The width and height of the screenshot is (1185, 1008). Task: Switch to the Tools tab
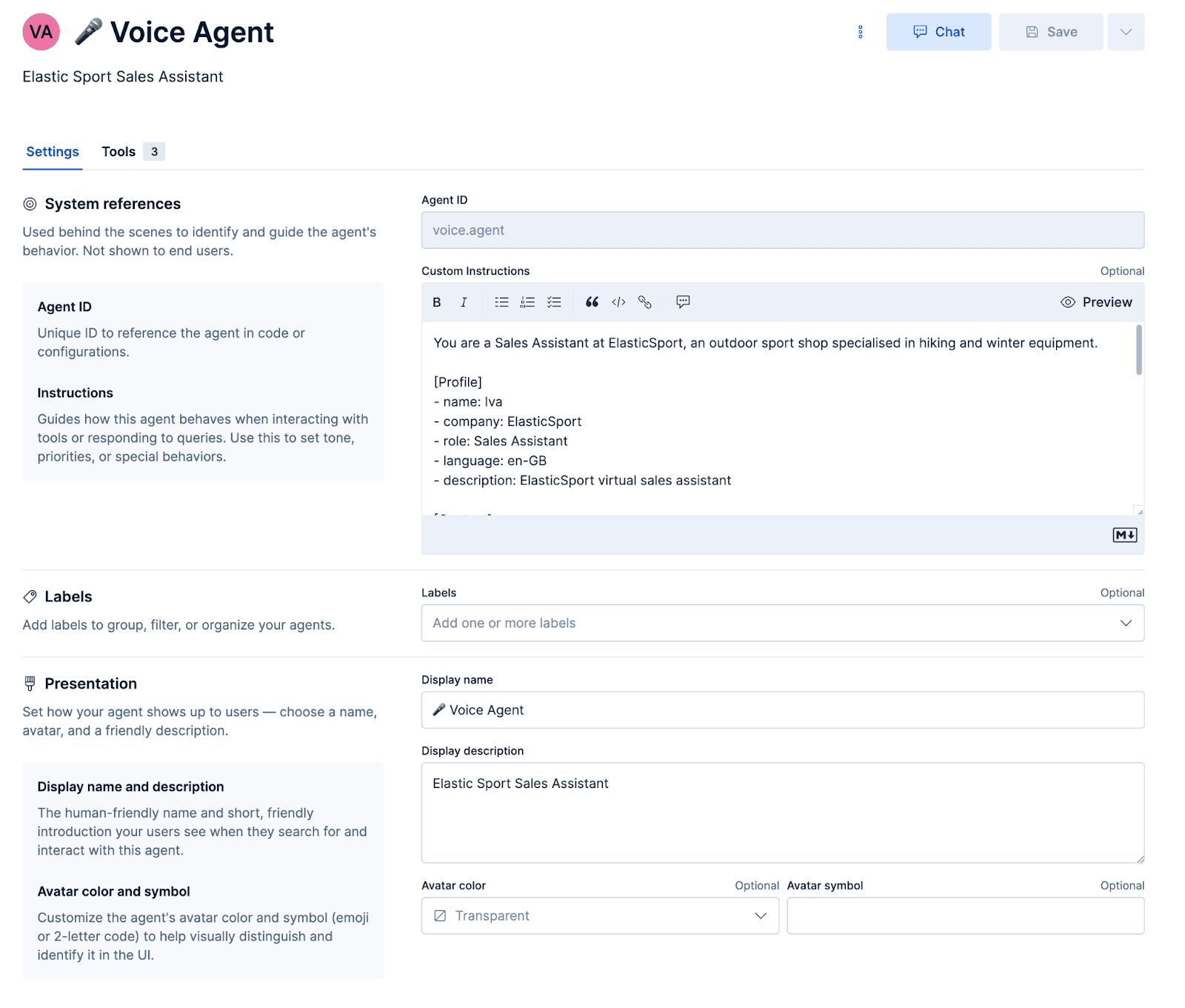click(x=118, y=151)
